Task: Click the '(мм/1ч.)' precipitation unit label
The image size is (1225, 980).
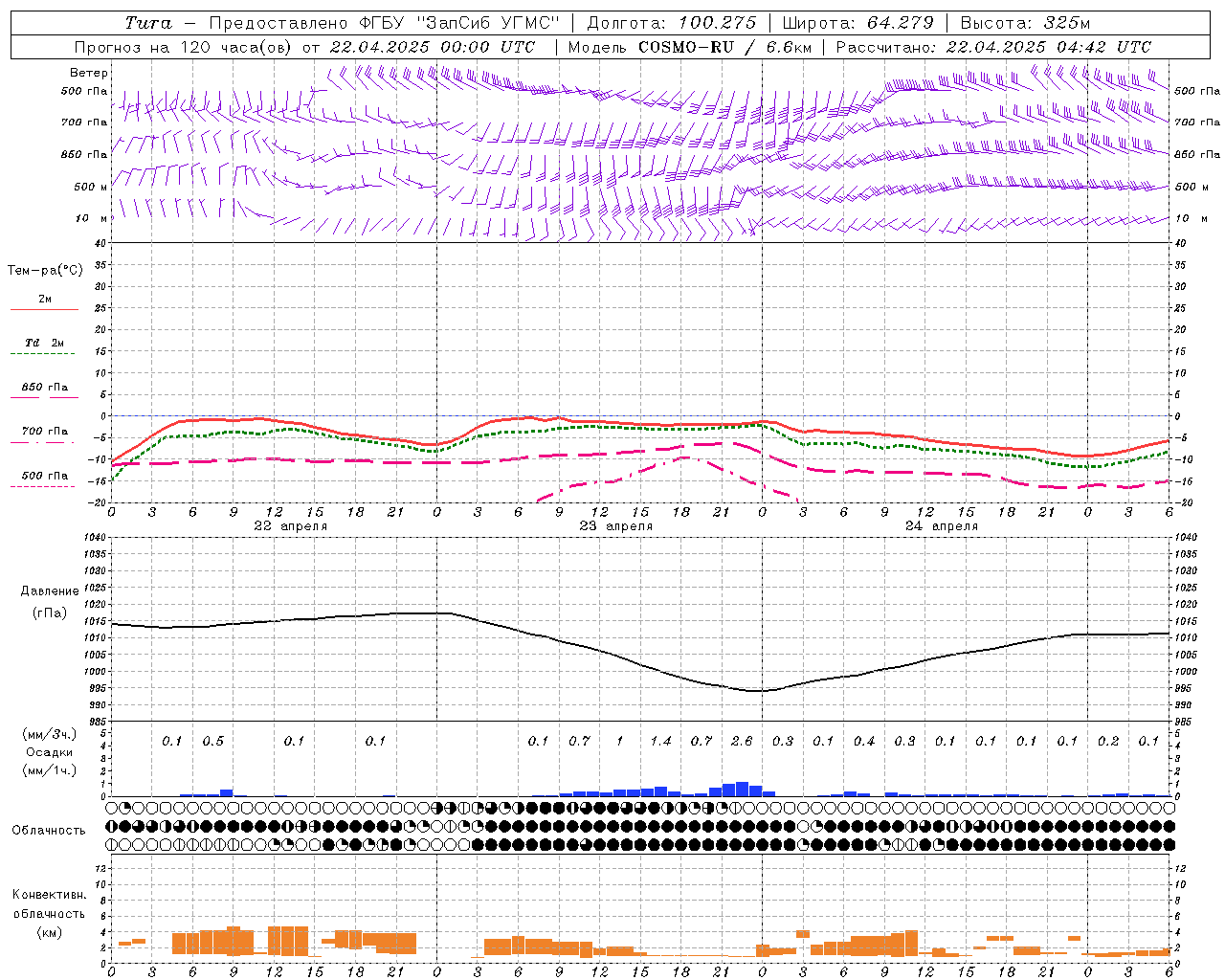Action: pyautogui.click(x=50, y=770)
